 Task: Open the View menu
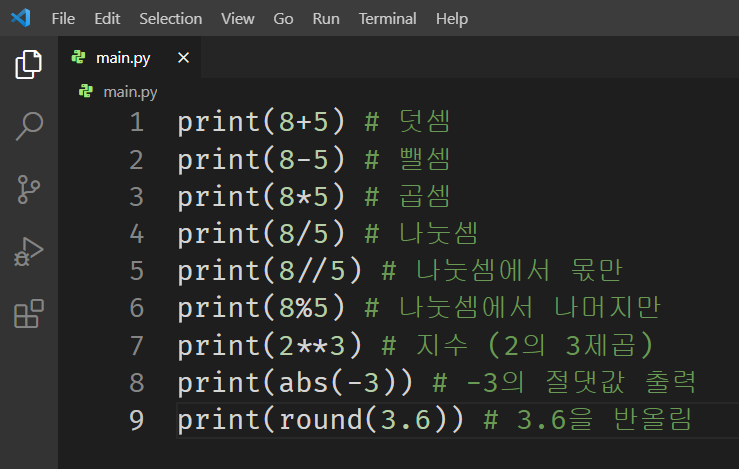point(238,18)
